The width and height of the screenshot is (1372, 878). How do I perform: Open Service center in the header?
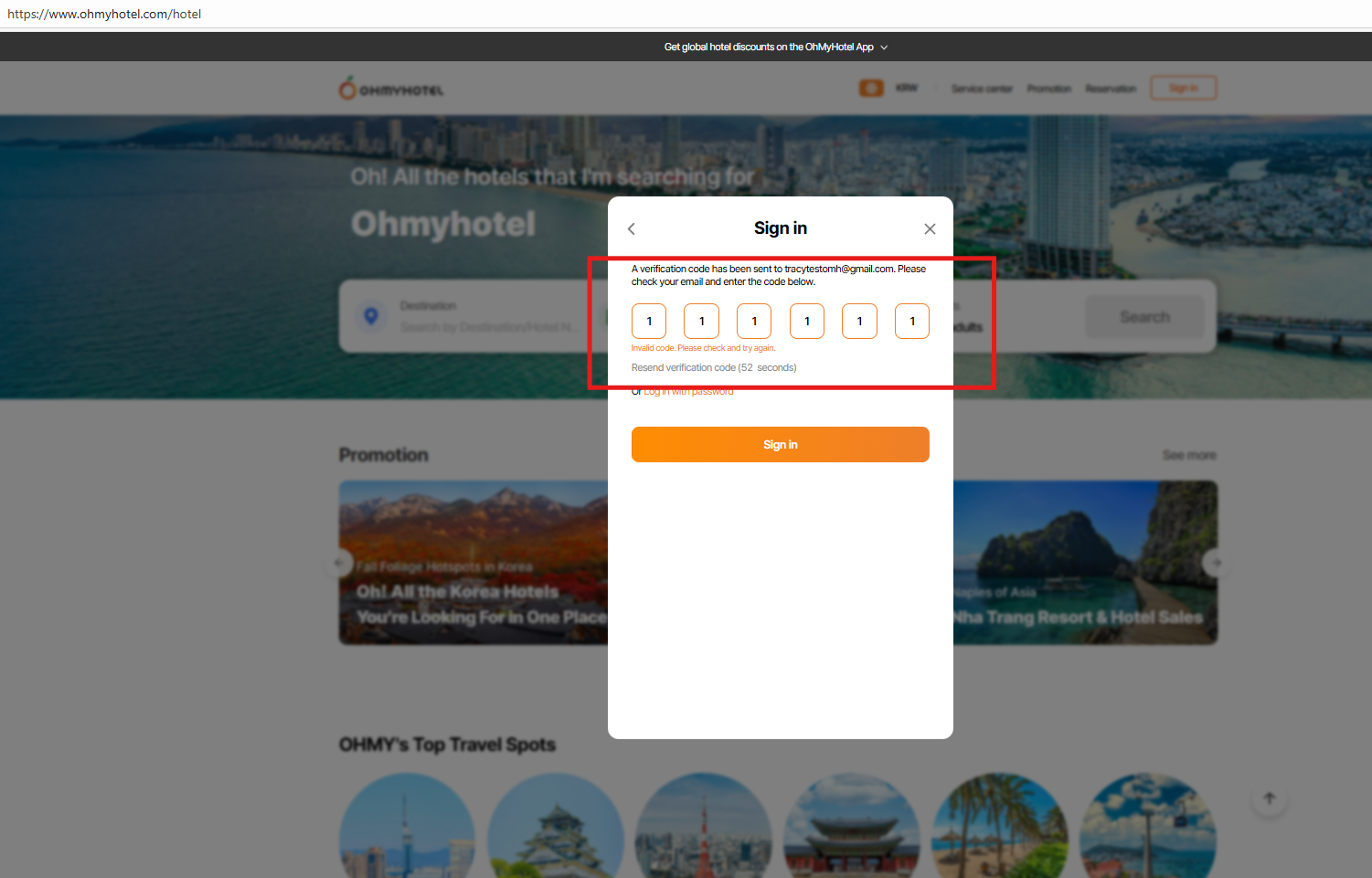[982, 89]
